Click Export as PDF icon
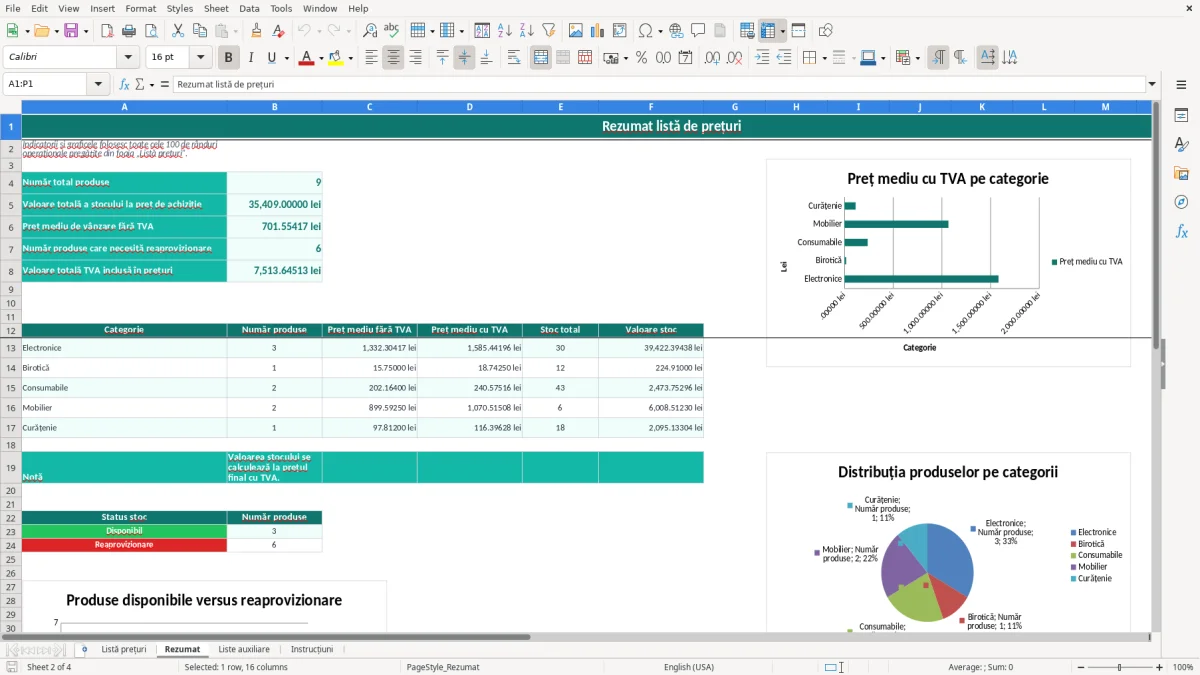Image resolution: width=1200 pixels, height=675 pixels. 107,31
